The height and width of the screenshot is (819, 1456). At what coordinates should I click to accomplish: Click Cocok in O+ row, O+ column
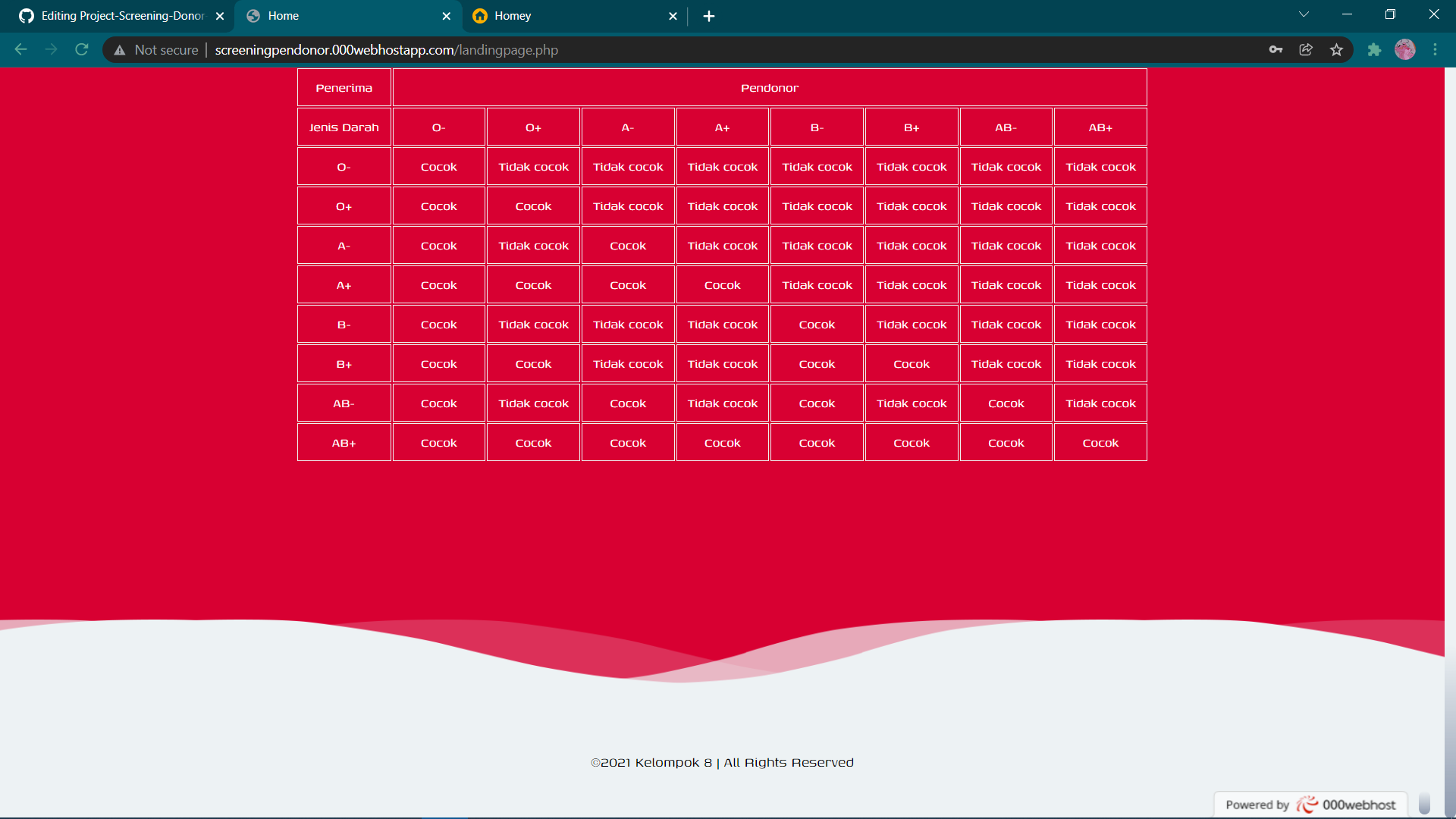point(534,206)
